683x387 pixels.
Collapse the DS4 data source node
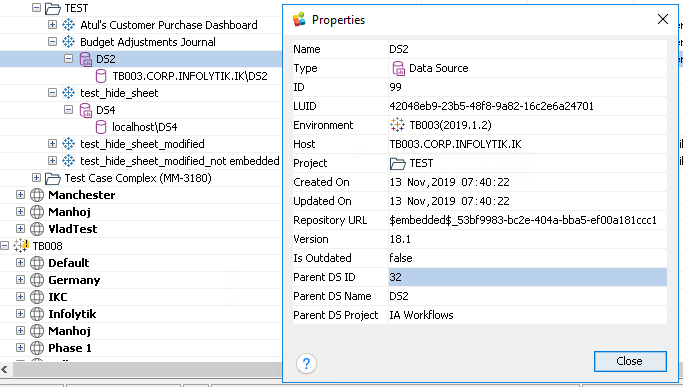coord(68,109)
